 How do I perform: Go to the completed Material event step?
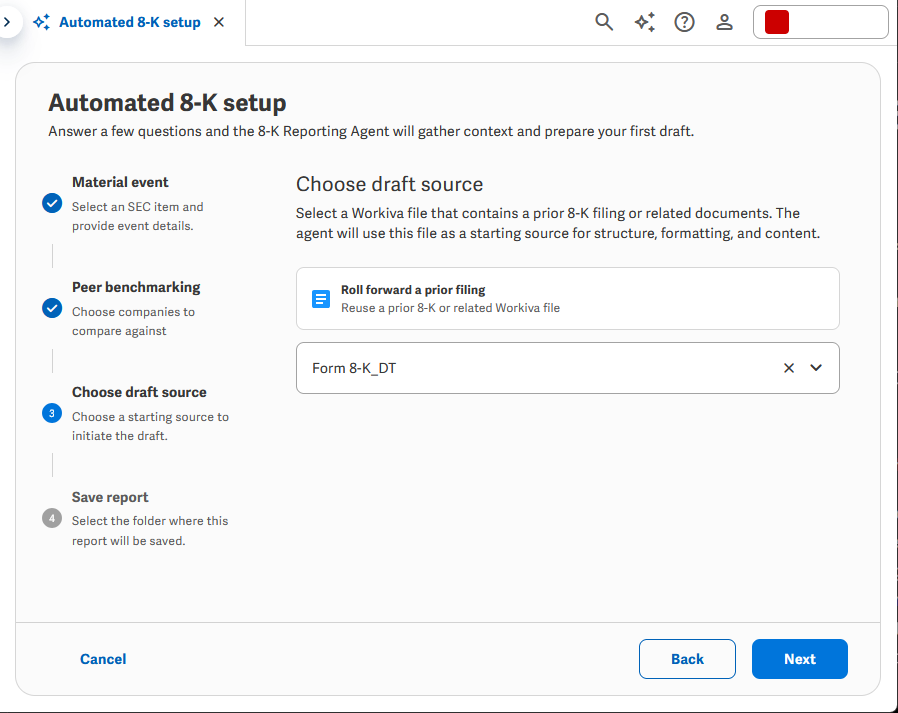click(52, 203)
